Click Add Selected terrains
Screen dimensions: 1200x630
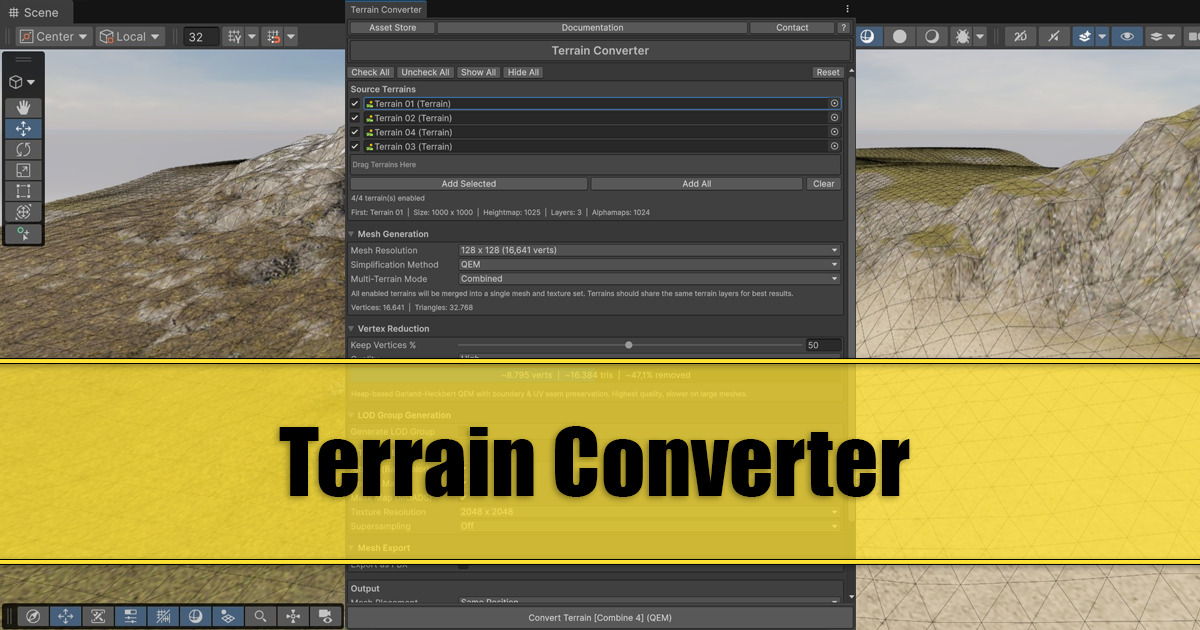pyautogui.click(x=469, y=184)
